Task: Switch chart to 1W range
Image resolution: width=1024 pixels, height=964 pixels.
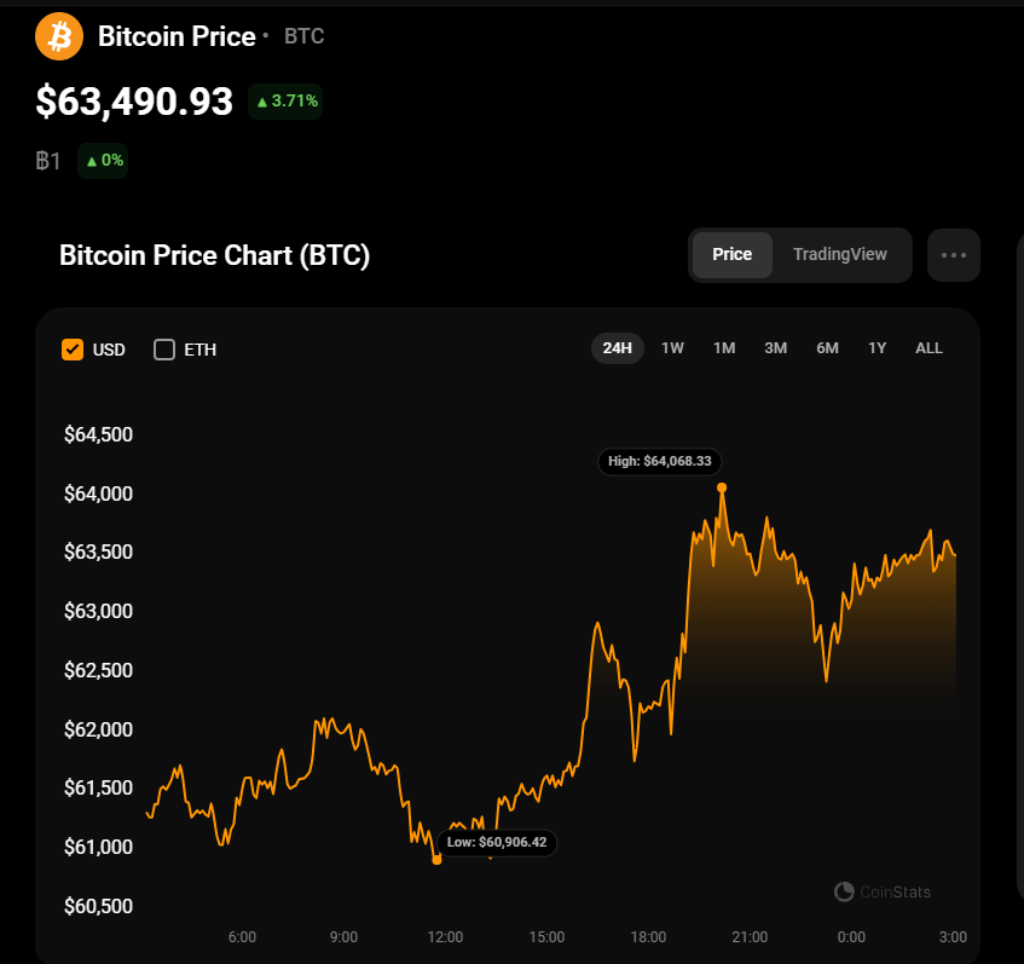Action: [x=672, y=348]
